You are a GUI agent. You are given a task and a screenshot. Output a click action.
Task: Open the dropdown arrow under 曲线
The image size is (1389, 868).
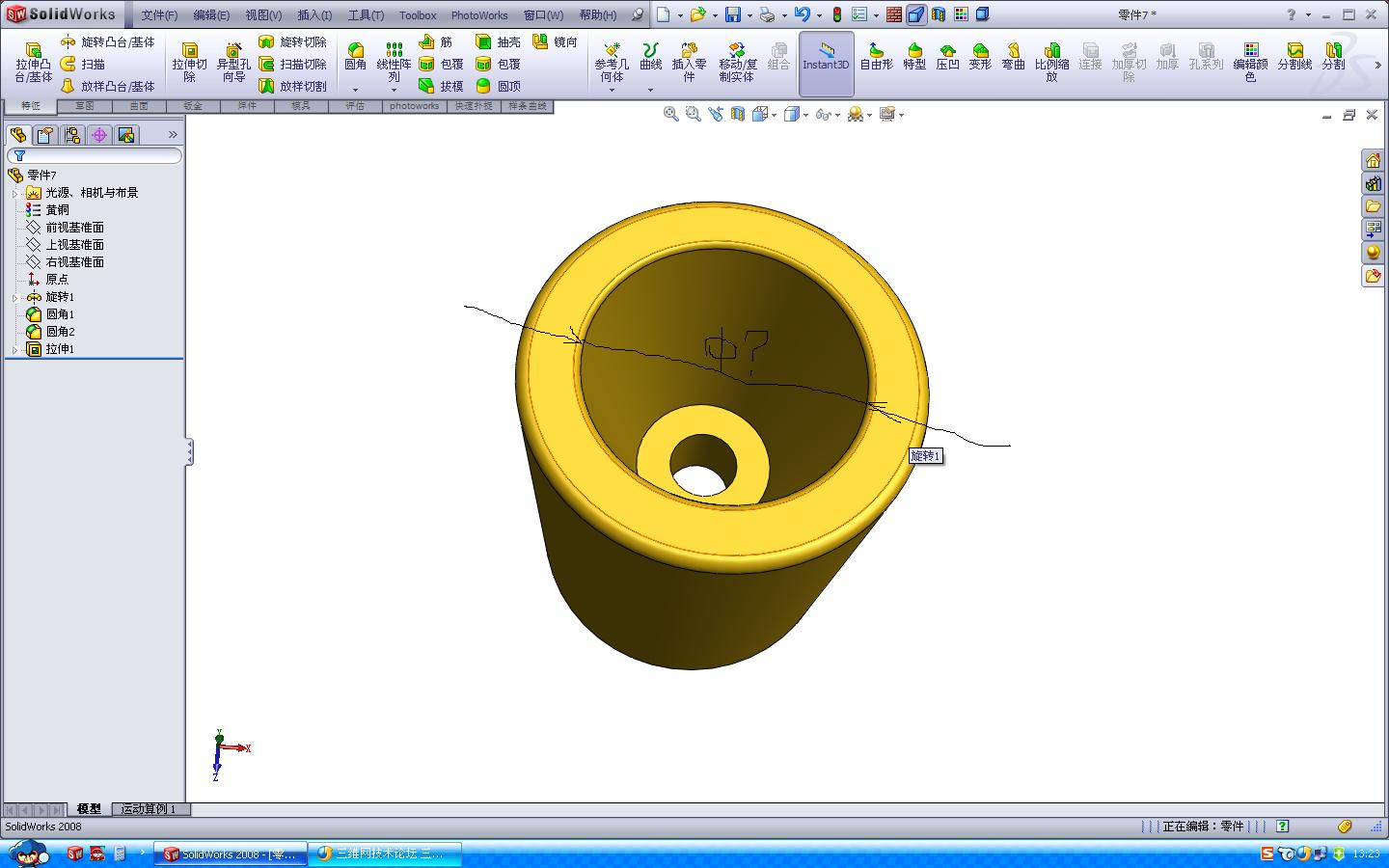point(651,90)
